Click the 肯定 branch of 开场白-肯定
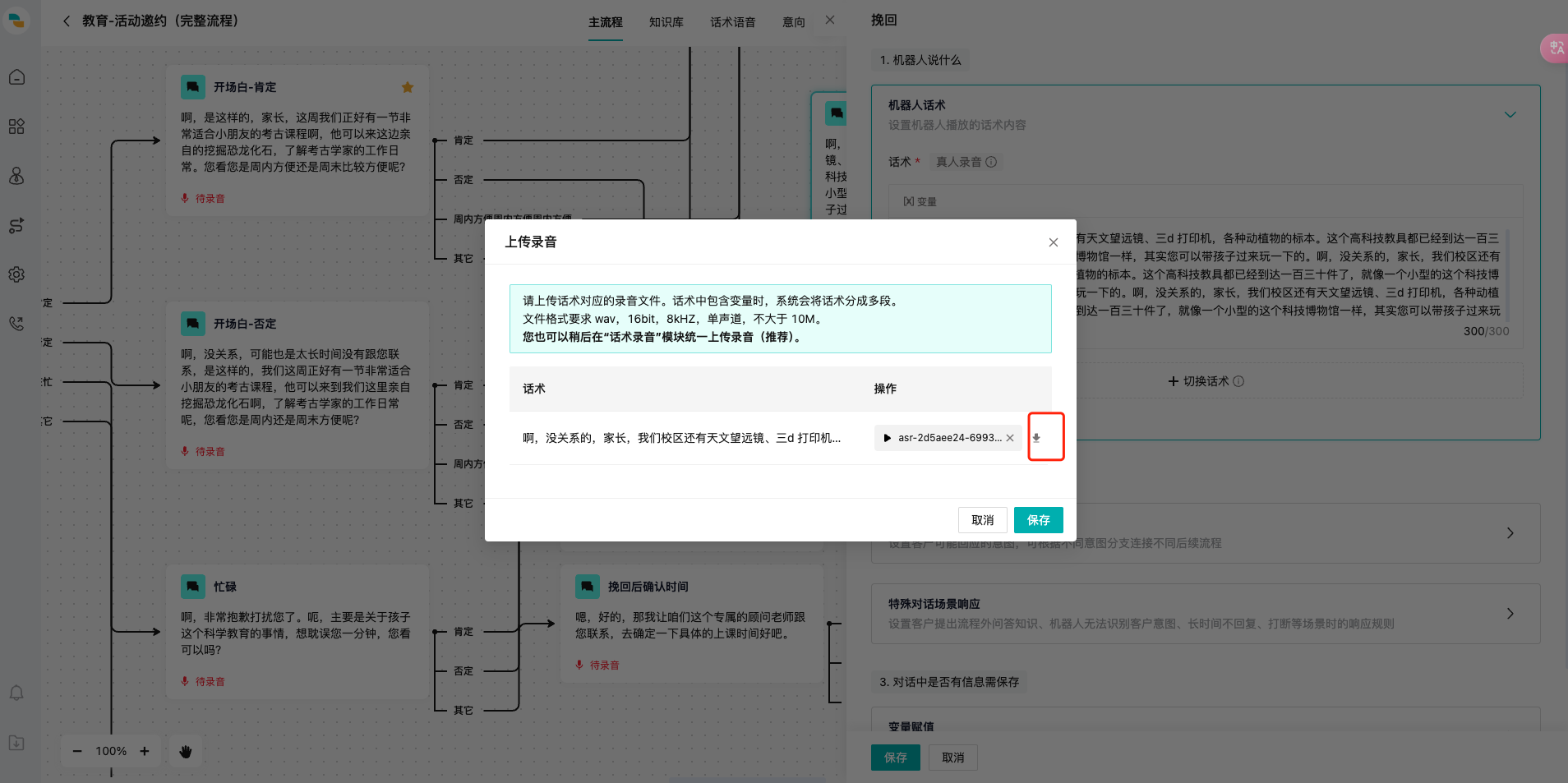The image size is (1568, 783). tap(463, 140)
